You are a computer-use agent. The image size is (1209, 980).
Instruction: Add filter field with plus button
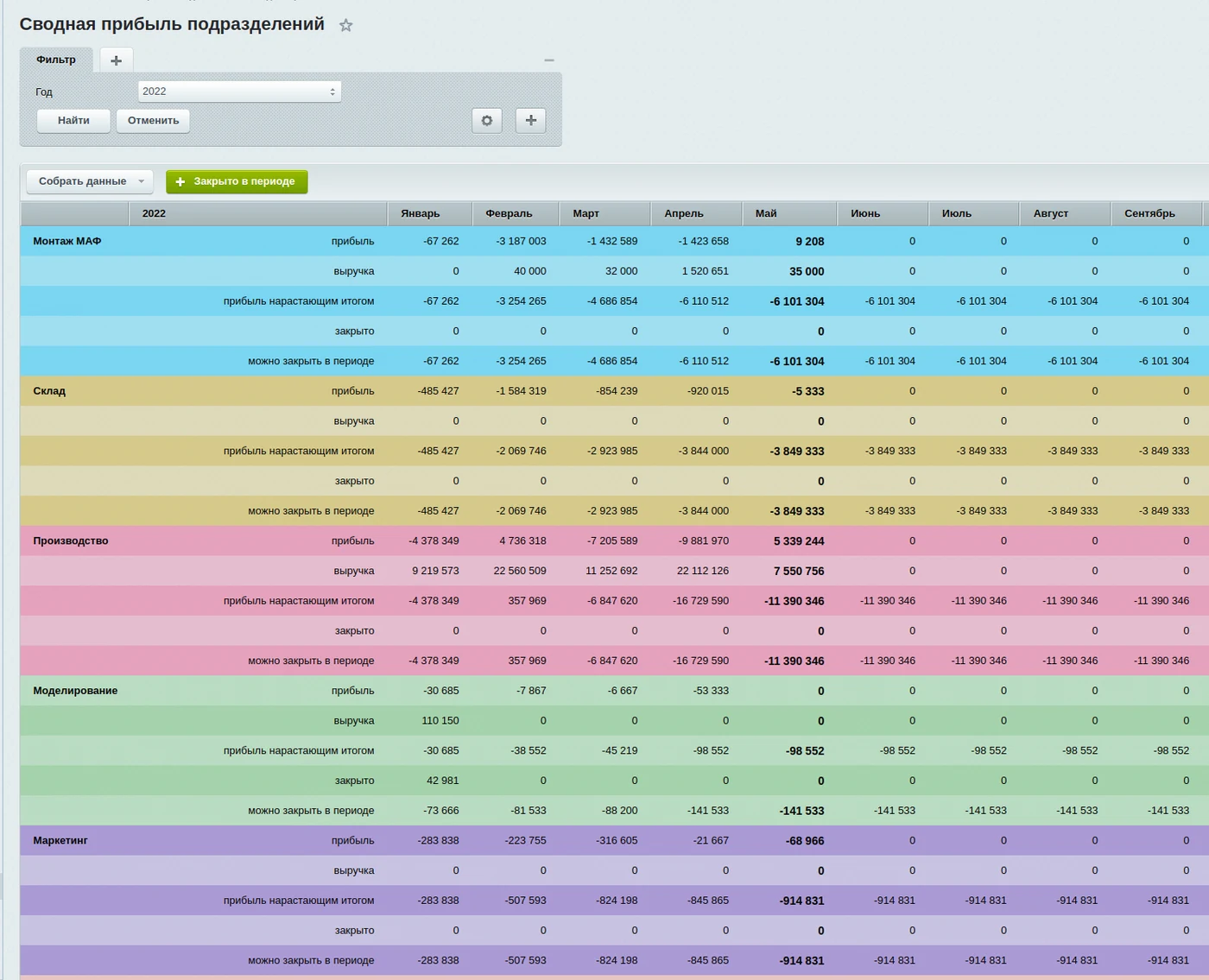(531, 121)
